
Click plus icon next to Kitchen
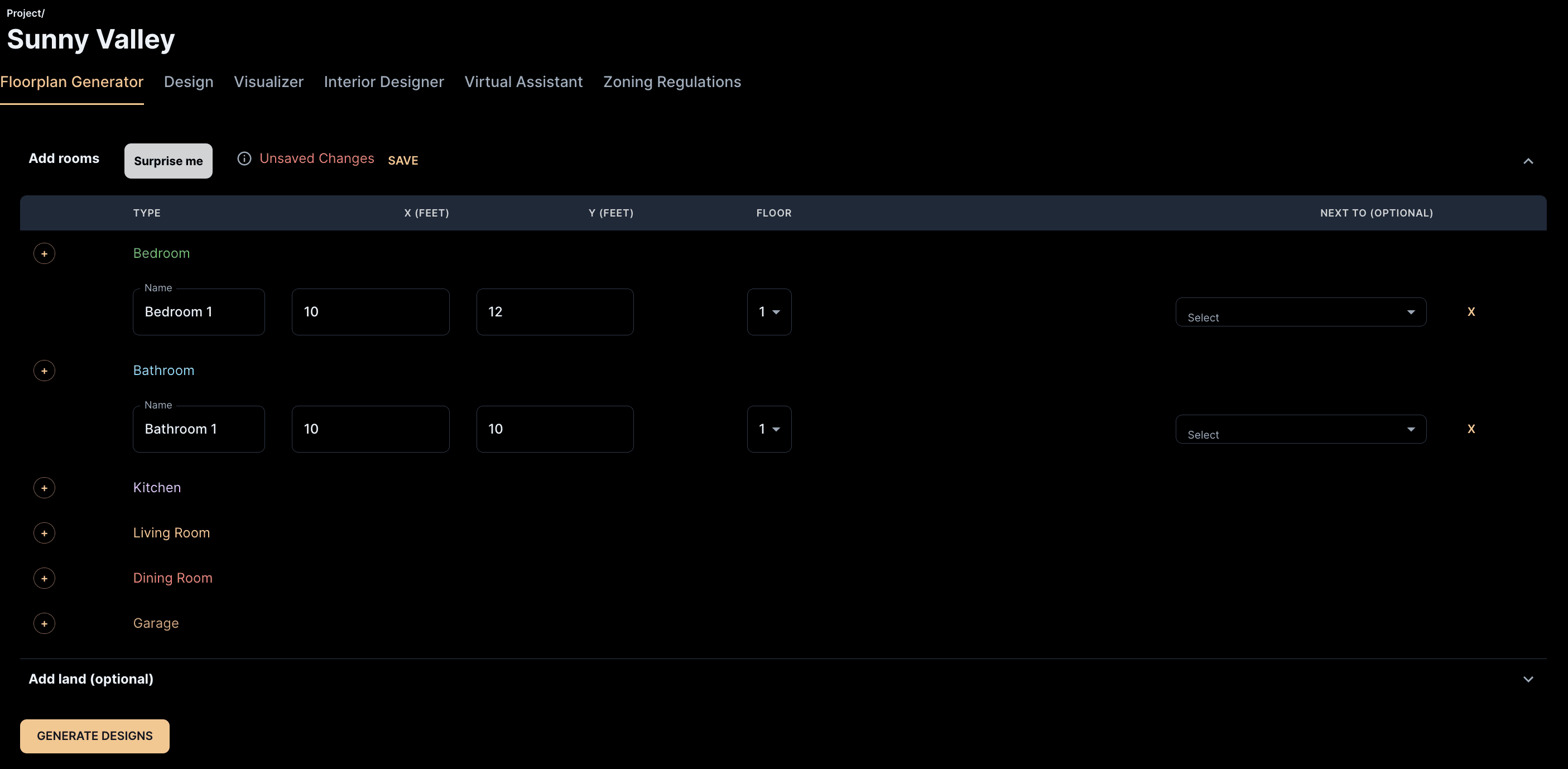44,488
